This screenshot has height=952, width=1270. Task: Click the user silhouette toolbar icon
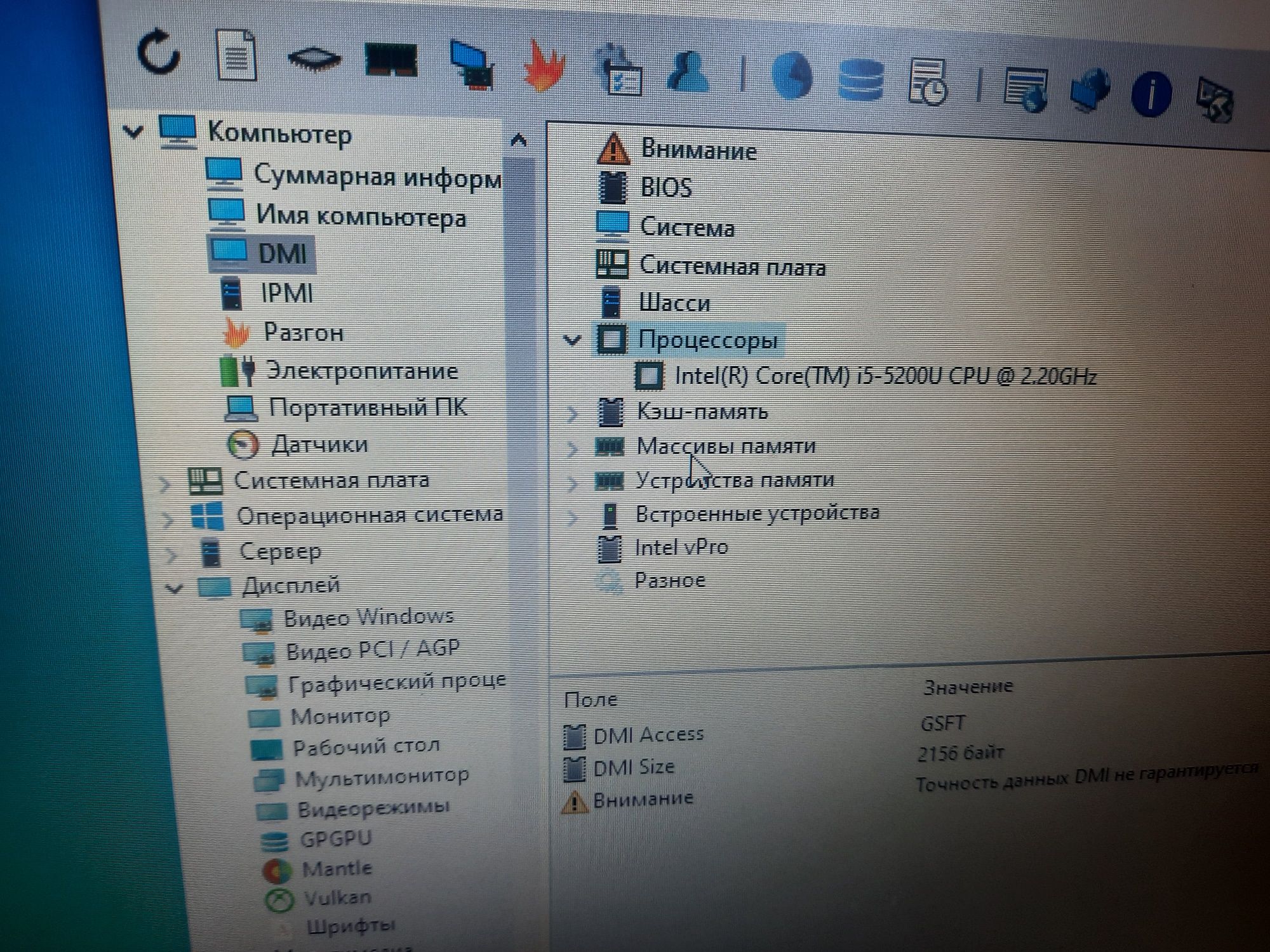pos(688,72)
